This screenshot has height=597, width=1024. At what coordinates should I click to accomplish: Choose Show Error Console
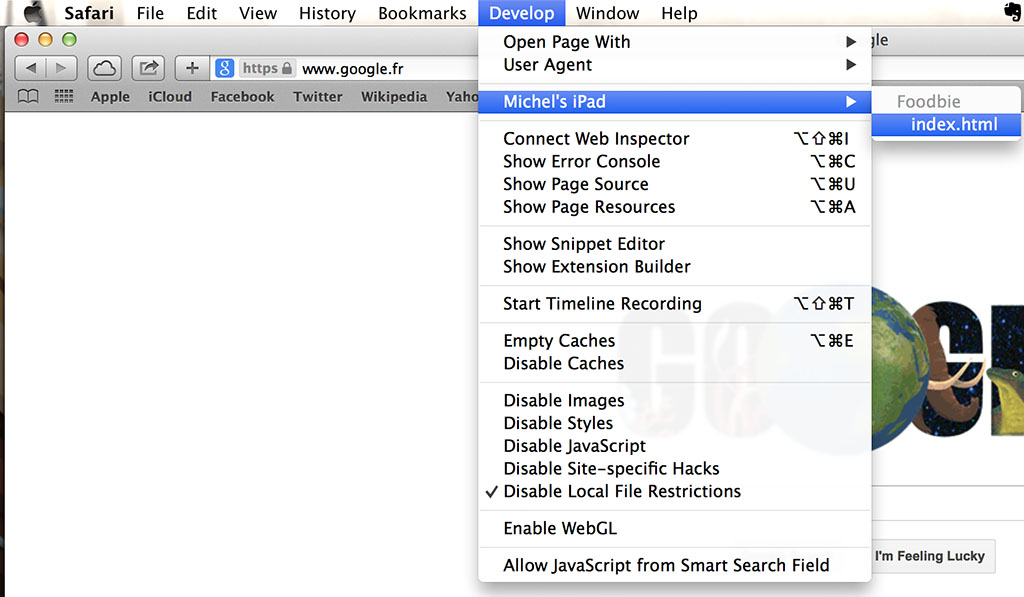(581, 161)
